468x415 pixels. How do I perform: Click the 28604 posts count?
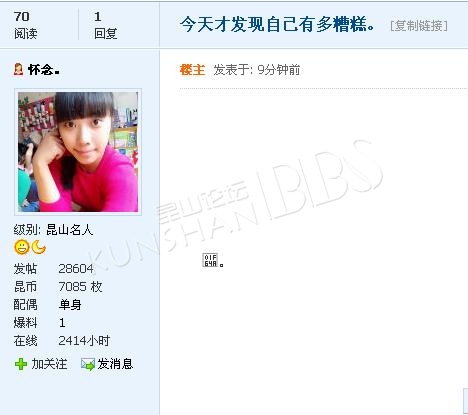pyautogui.click(x=76, y=269)
